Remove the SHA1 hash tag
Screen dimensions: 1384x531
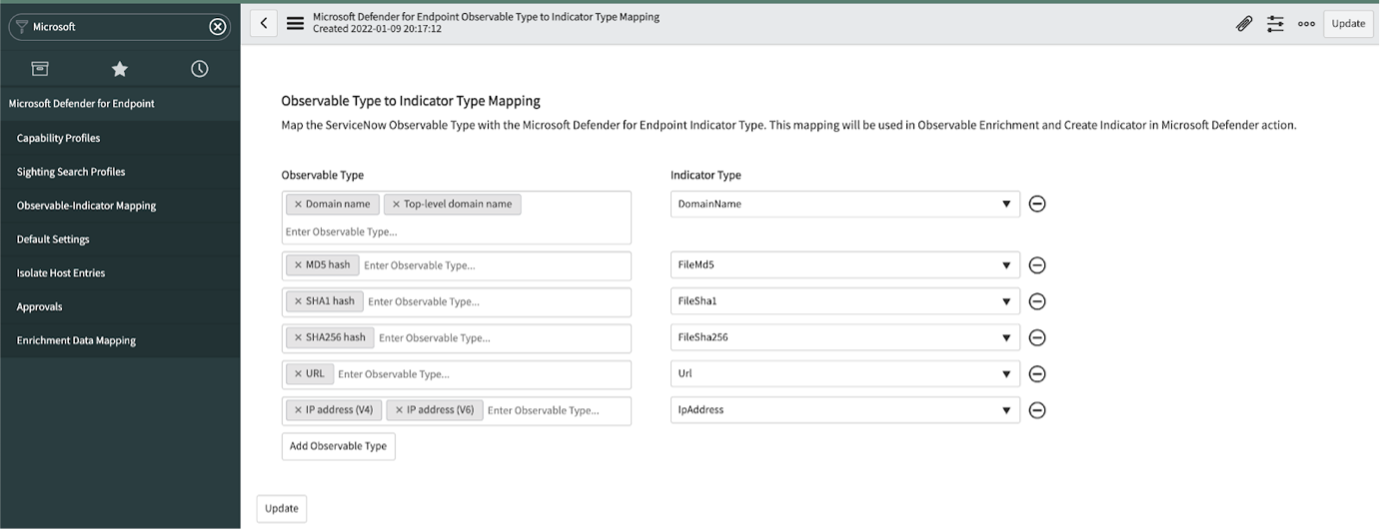click(x=297, y=301)
